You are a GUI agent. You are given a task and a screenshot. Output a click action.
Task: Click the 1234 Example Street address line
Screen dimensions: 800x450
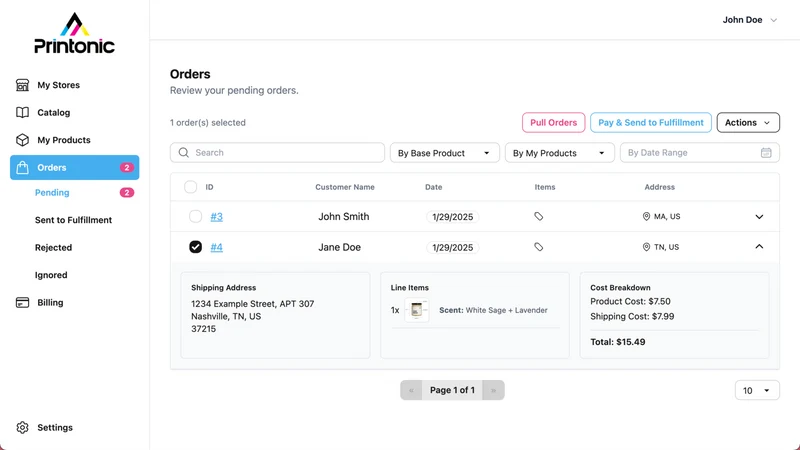point(253,304)
